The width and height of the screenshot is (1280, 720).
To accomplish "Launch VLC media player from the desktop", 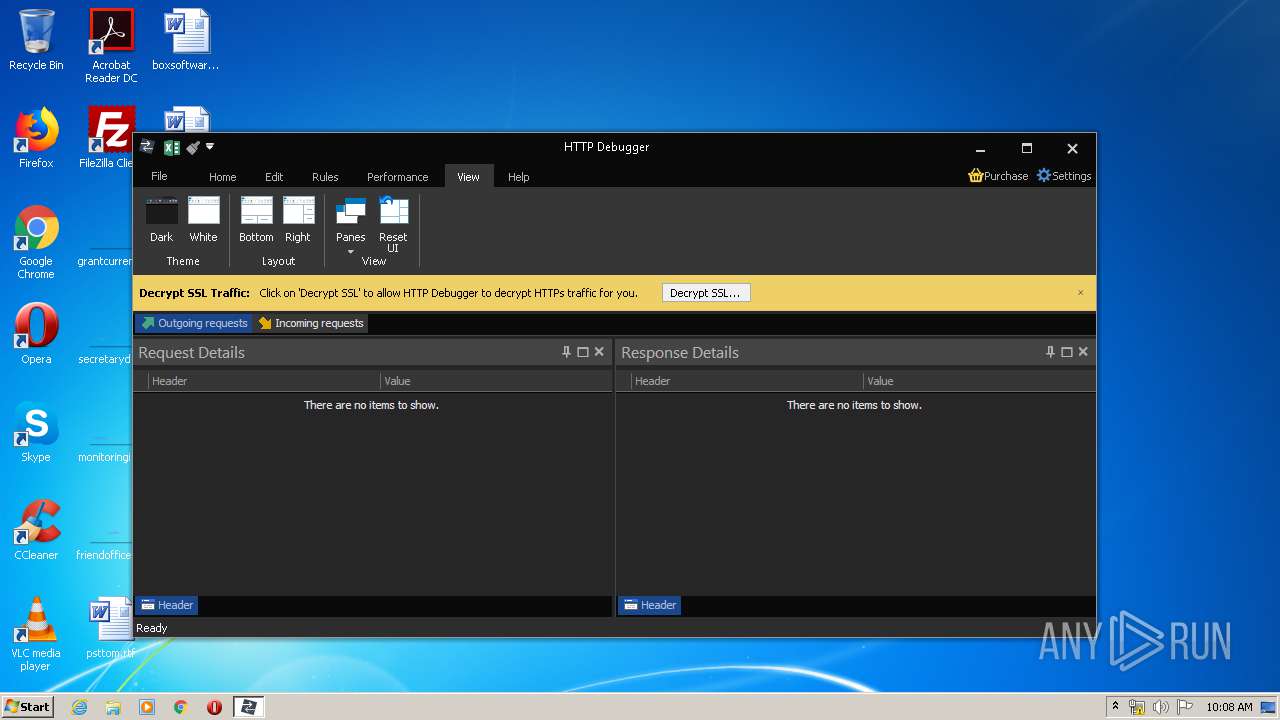I will [36, 634].
